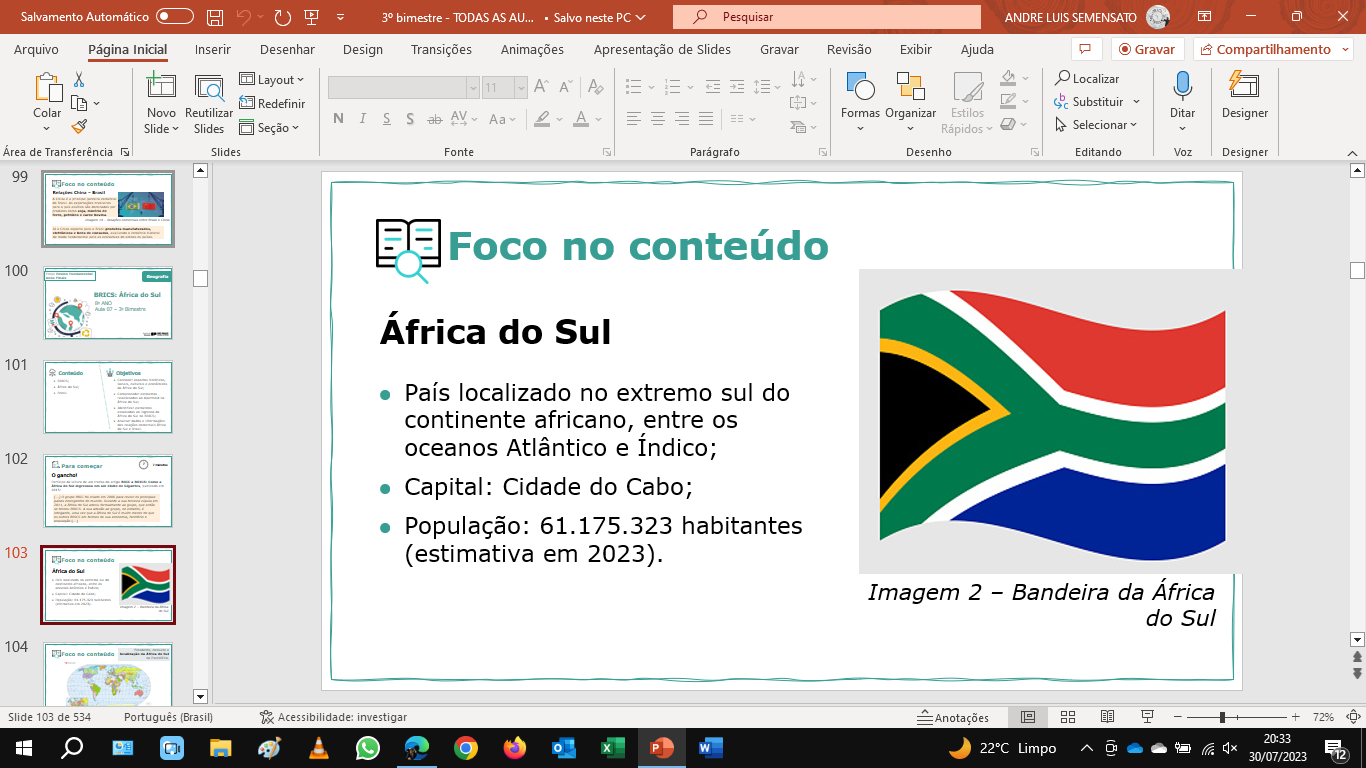Switch to Reading View icon
Screen dimensions: 1366x768
[1107, 717]
